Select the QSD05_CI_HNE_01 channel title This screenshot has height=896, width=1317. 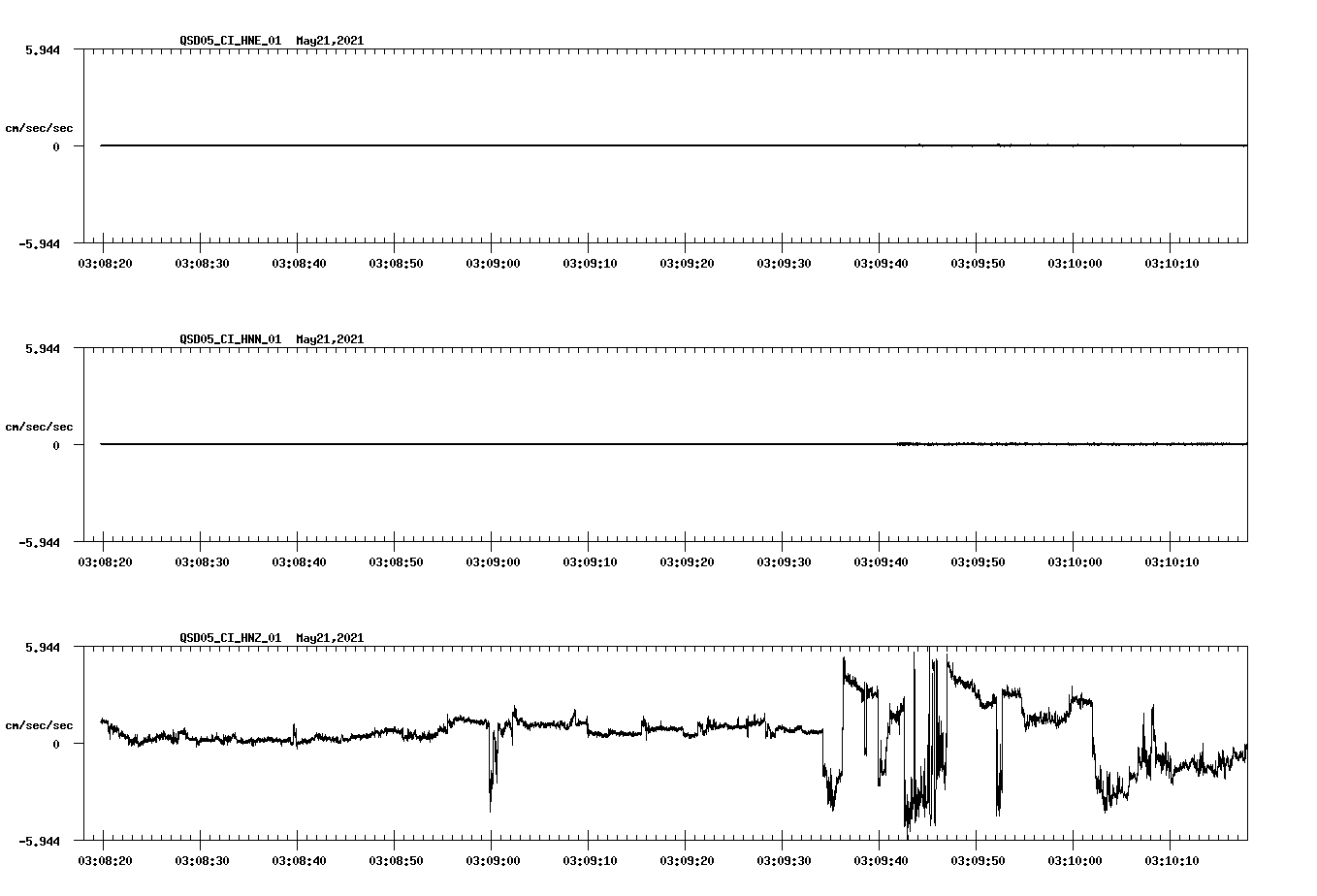[229, 42]
